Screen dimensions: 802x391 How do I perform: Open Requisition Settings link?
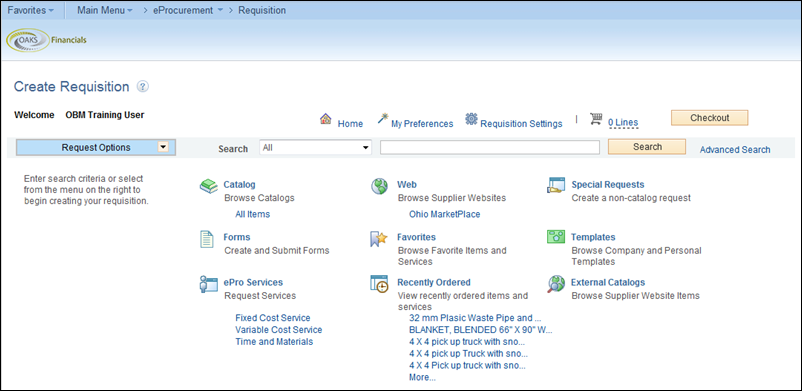point(521,124)
